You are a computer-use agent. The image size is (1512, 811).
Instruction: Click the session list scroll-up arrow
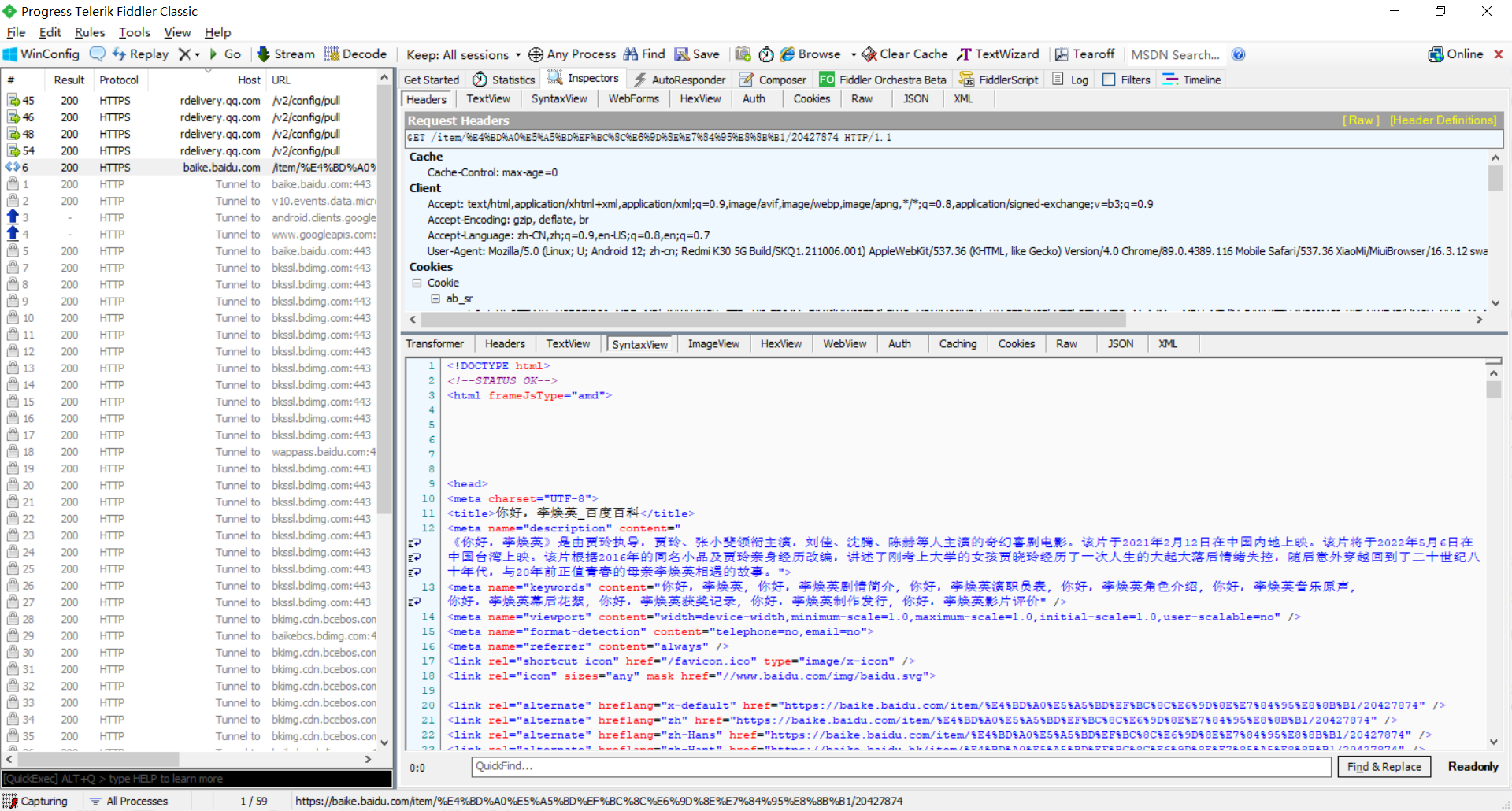(x=384, y=77)
